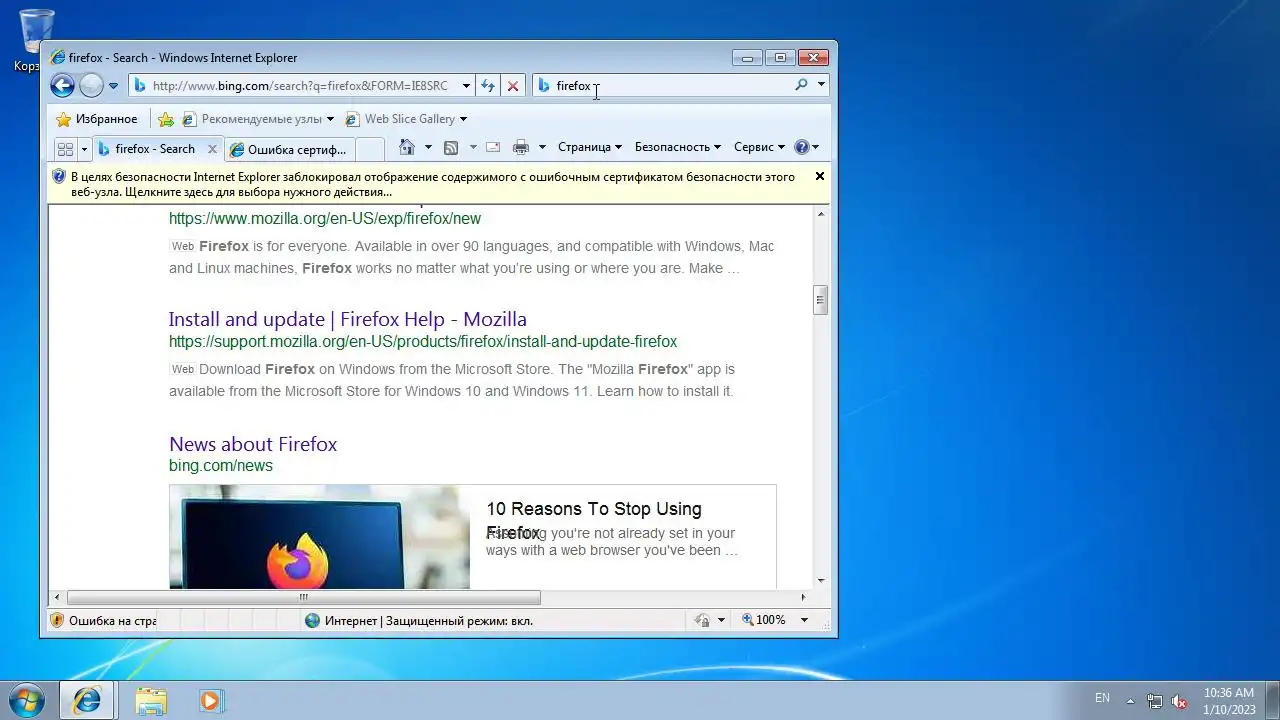Go to the home page icon

(407, 147)
